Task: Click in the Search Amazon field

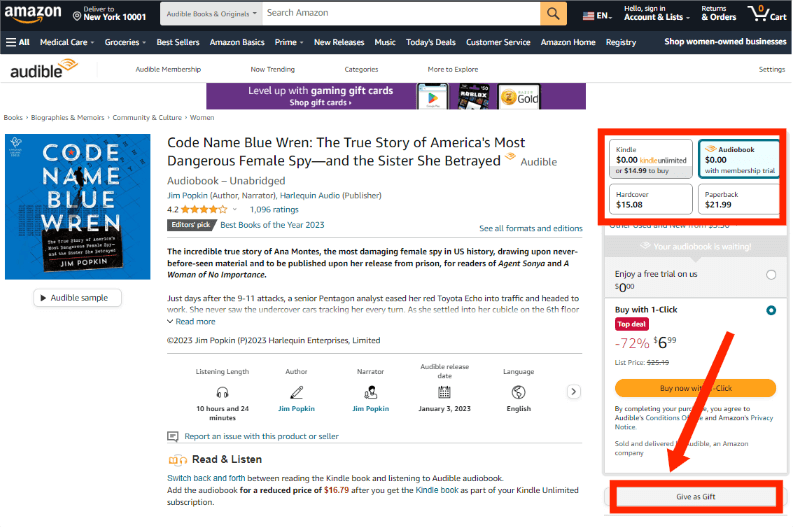Action: 401,14
